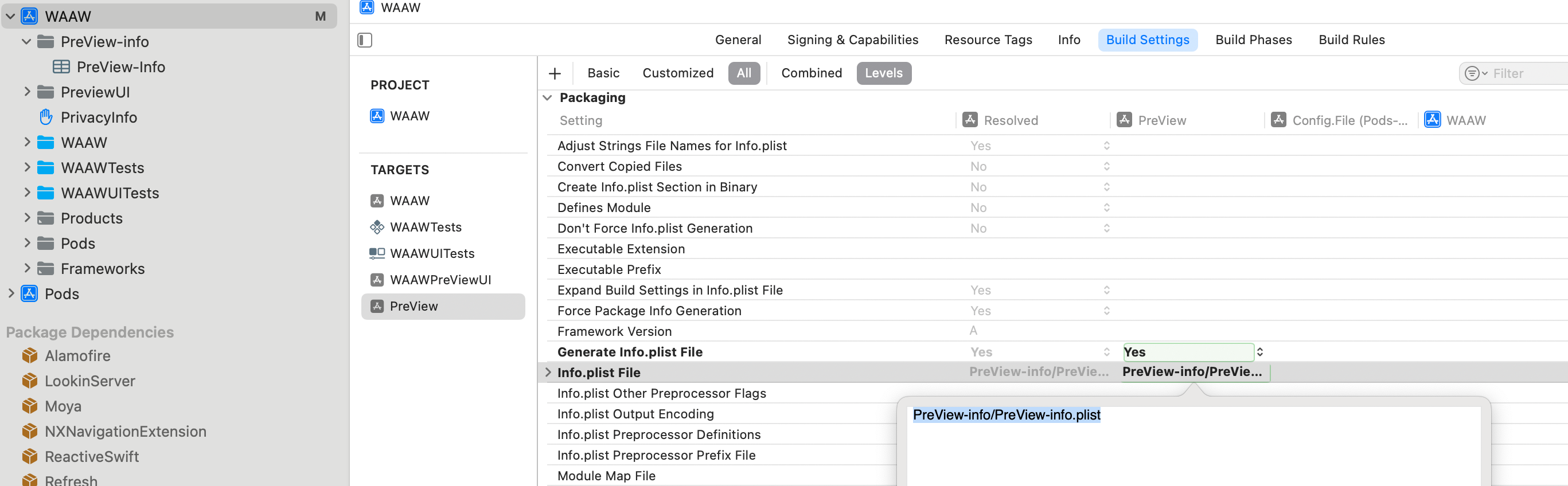
Task: Toggle the All settings filter
Action: (x=744, y=73)
